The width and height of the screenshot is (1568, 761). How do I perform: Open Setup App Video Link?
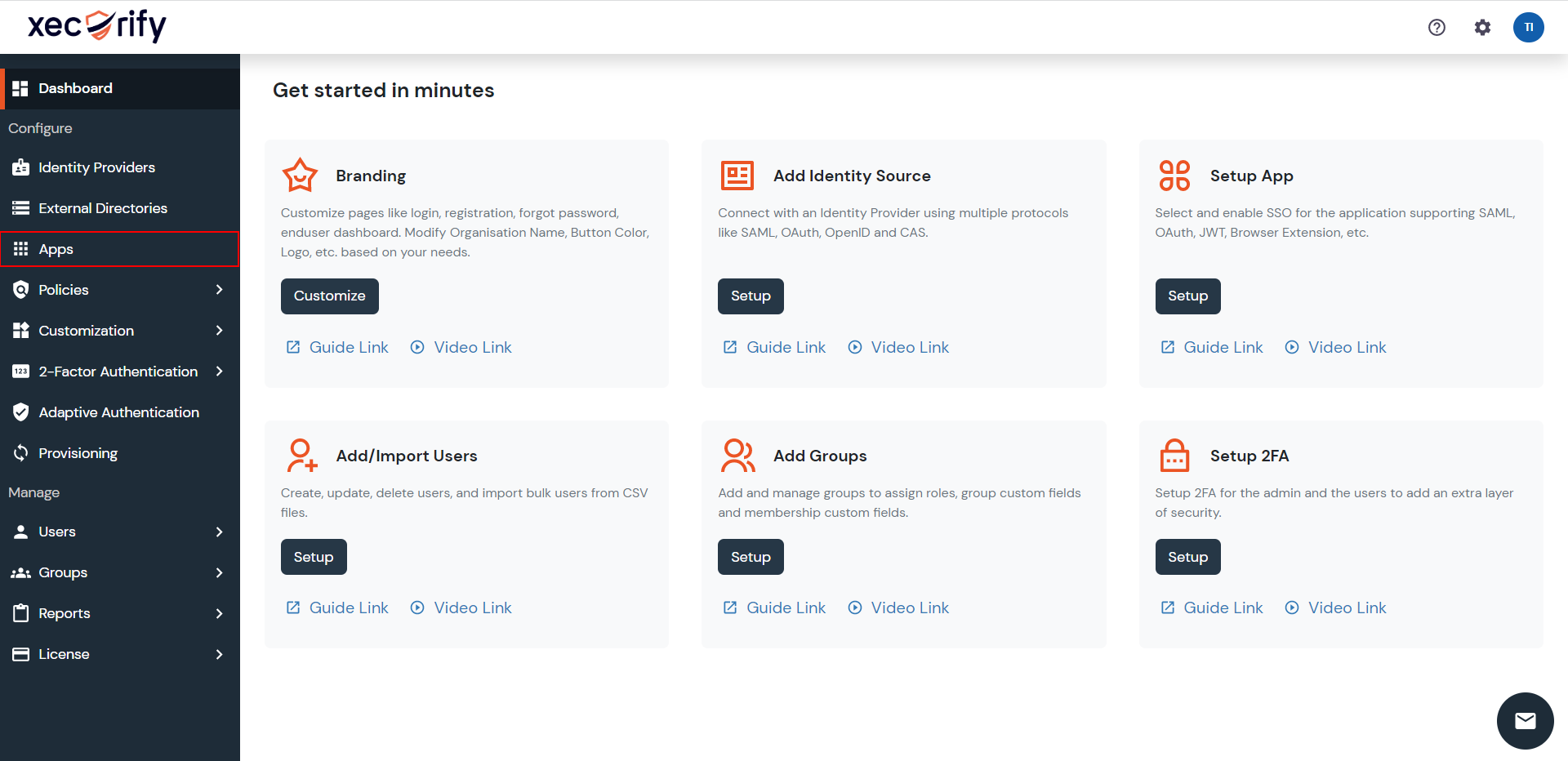[1335, 347]
